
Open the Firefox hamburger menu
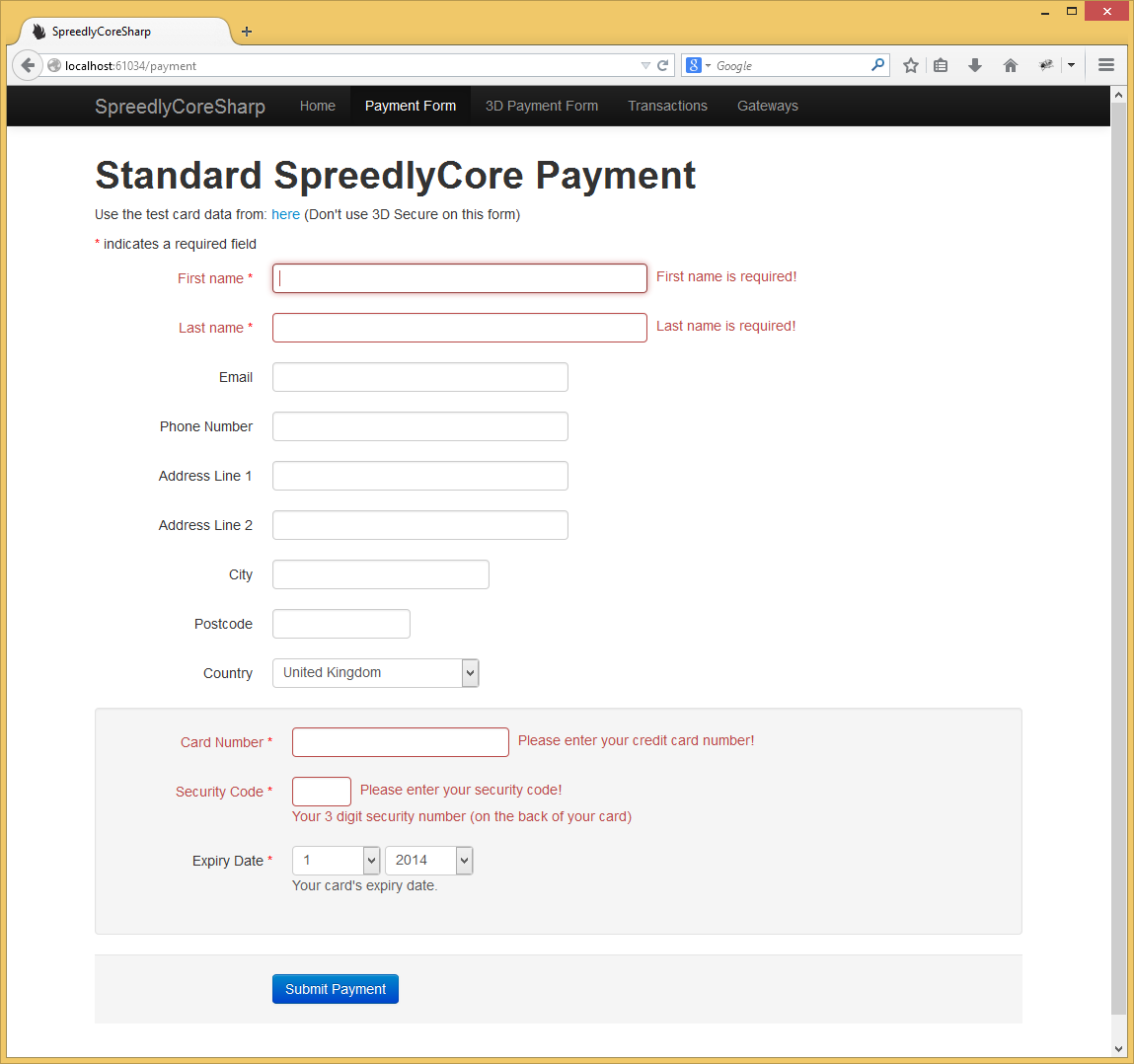tap(1105, 65)
